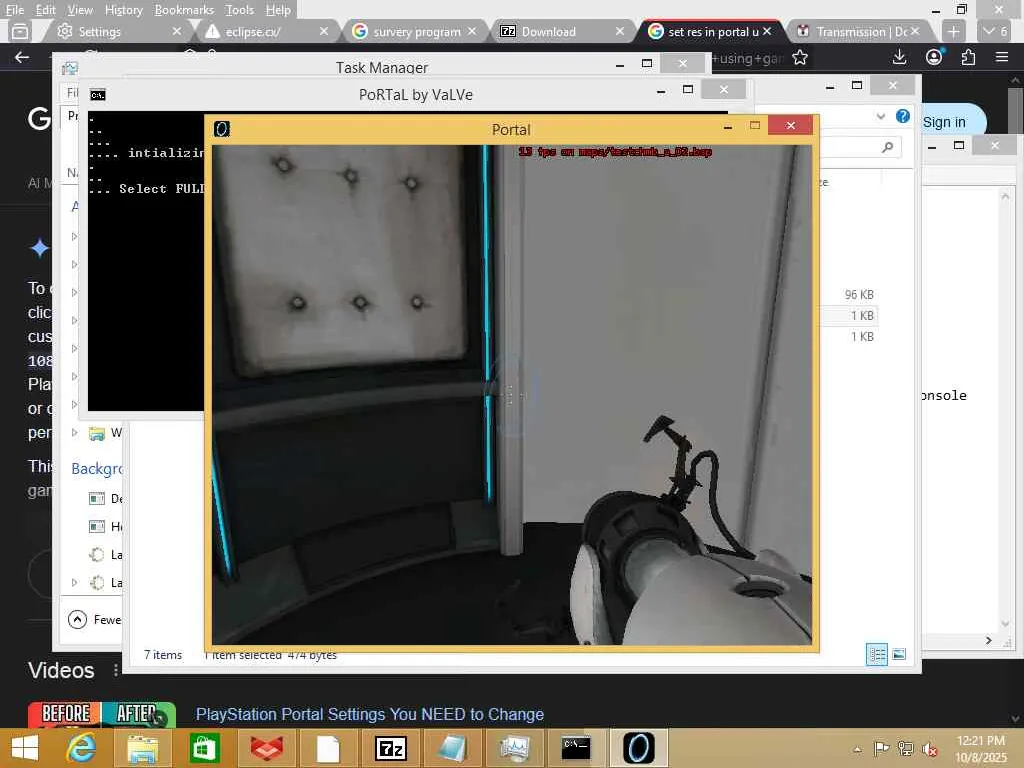Open the notebook app taskbar icon
The height and width of the screenshot is (768, 1024).
tap(452, 748)
